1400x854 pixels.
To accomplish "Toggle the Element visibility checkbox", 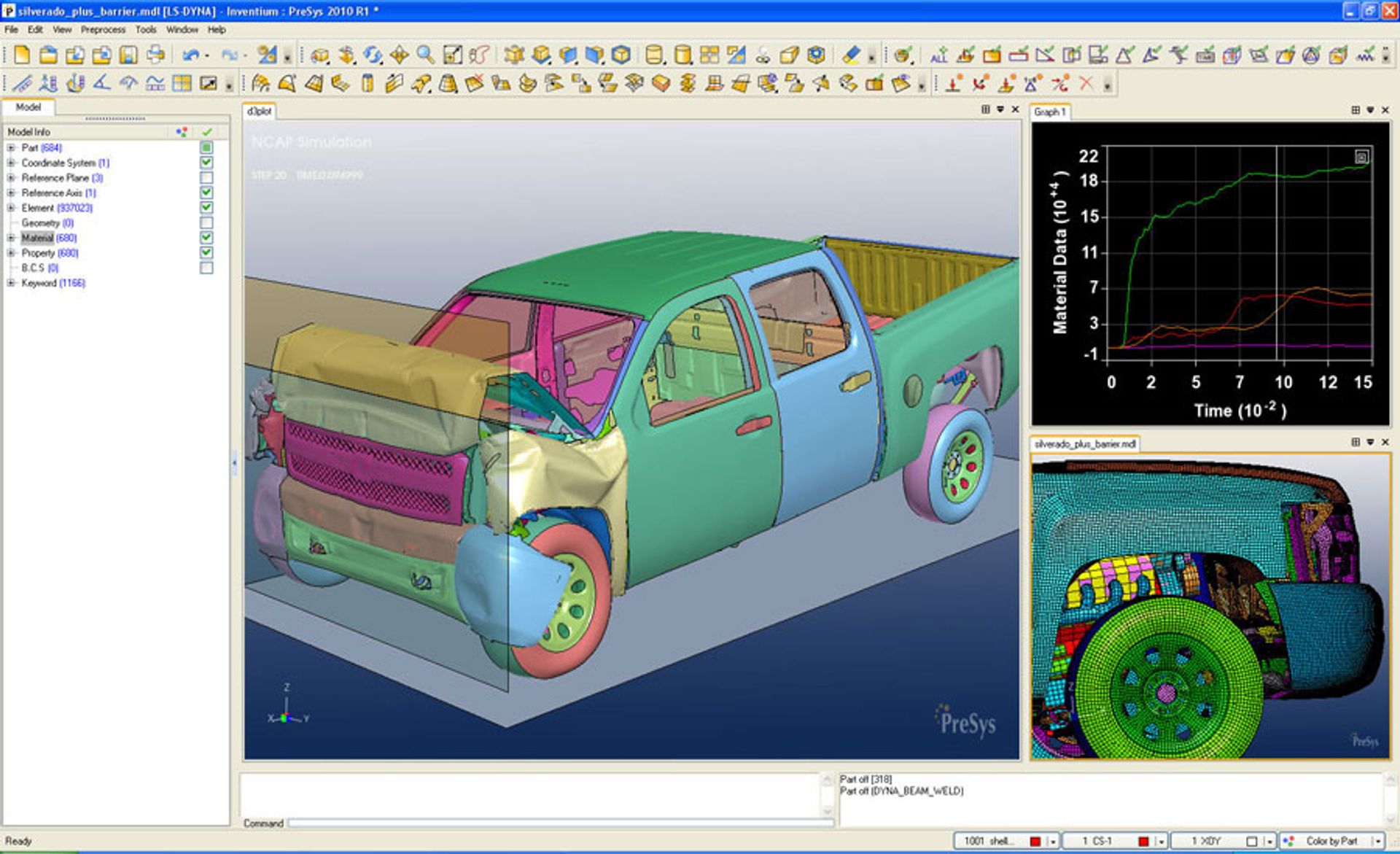I will (x=206, y=208).
